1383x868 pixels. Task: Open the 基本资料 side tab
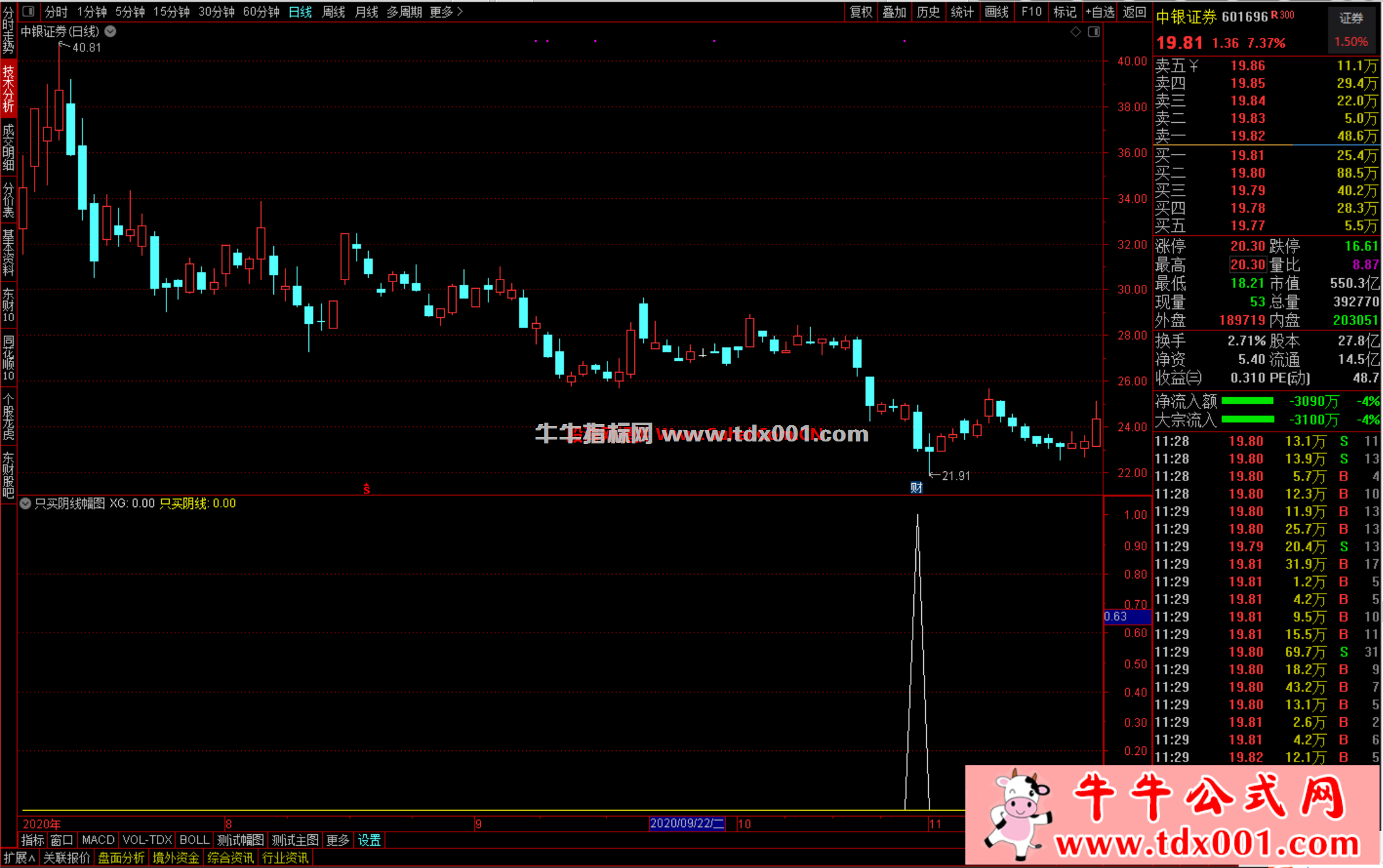tap(8, 252)
